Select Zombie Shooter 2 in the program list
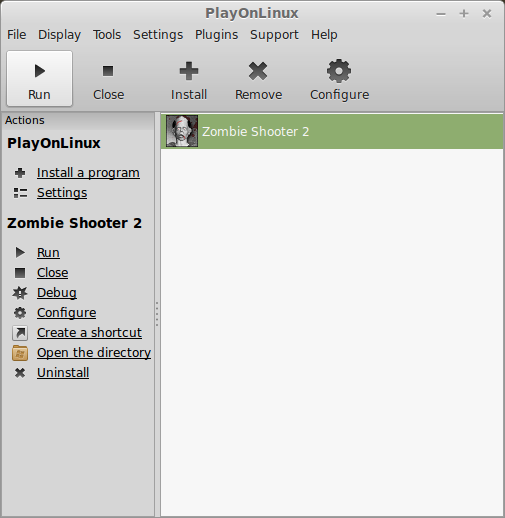The height and width of the screenshot is (518, 505). (x=332, y=131)
